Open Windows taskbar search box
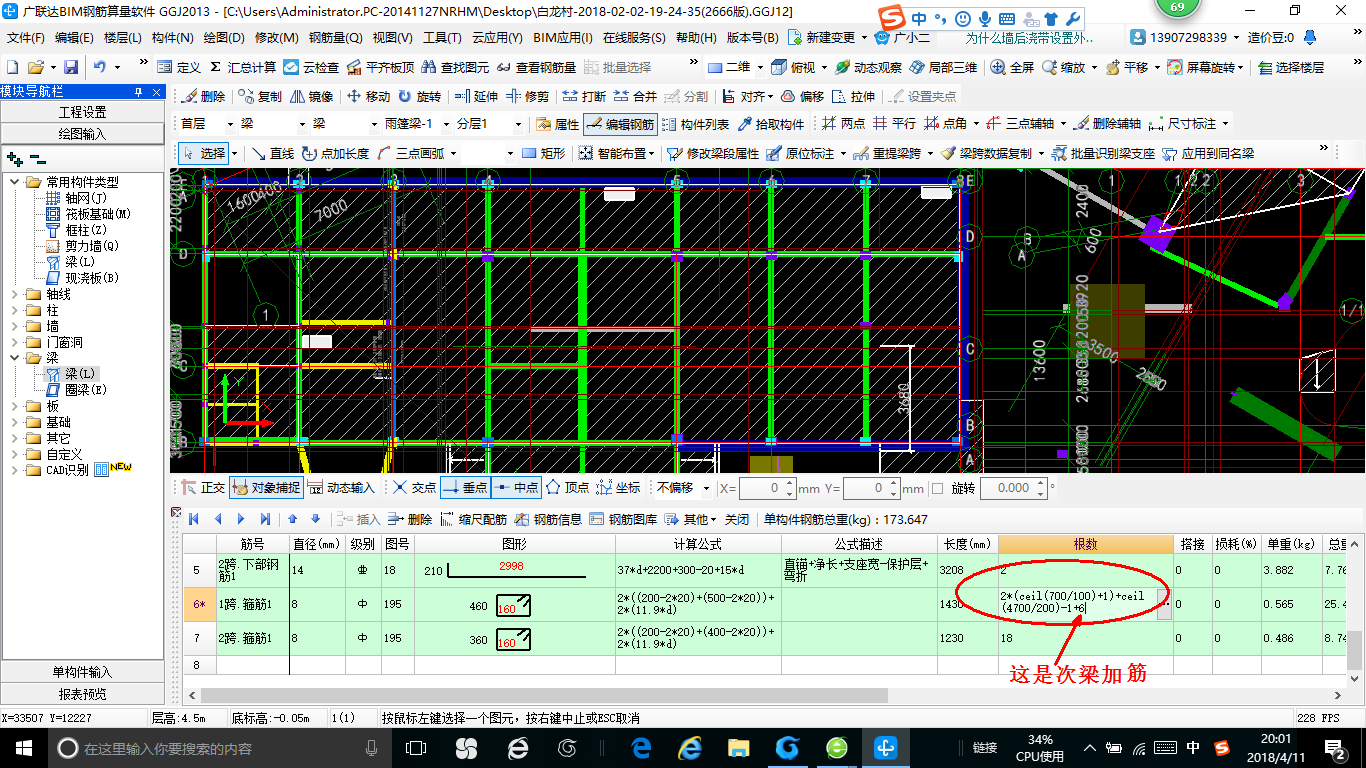 click(218, 748)
